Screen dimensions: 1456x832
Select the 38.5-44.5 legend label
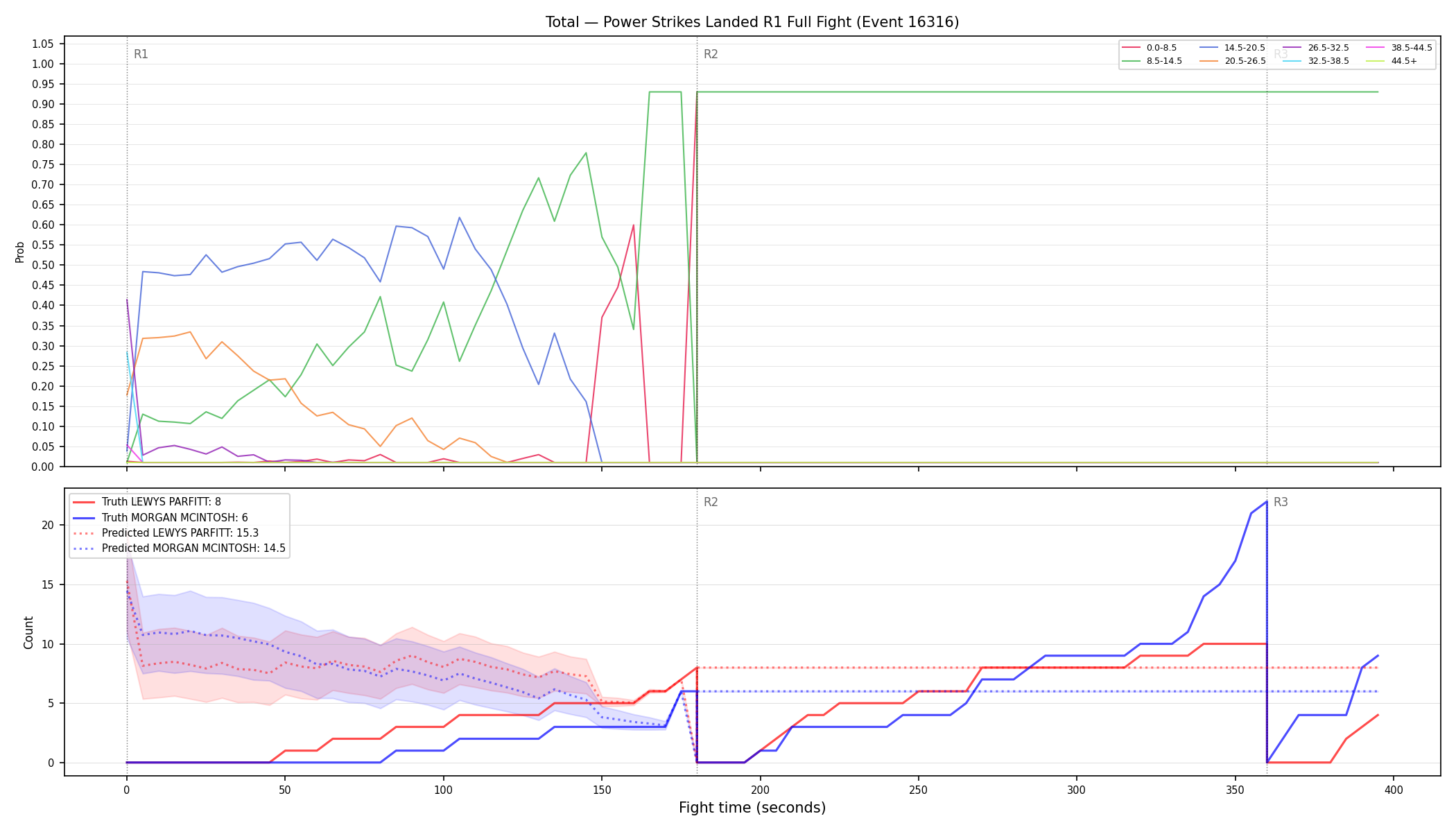1412,48
